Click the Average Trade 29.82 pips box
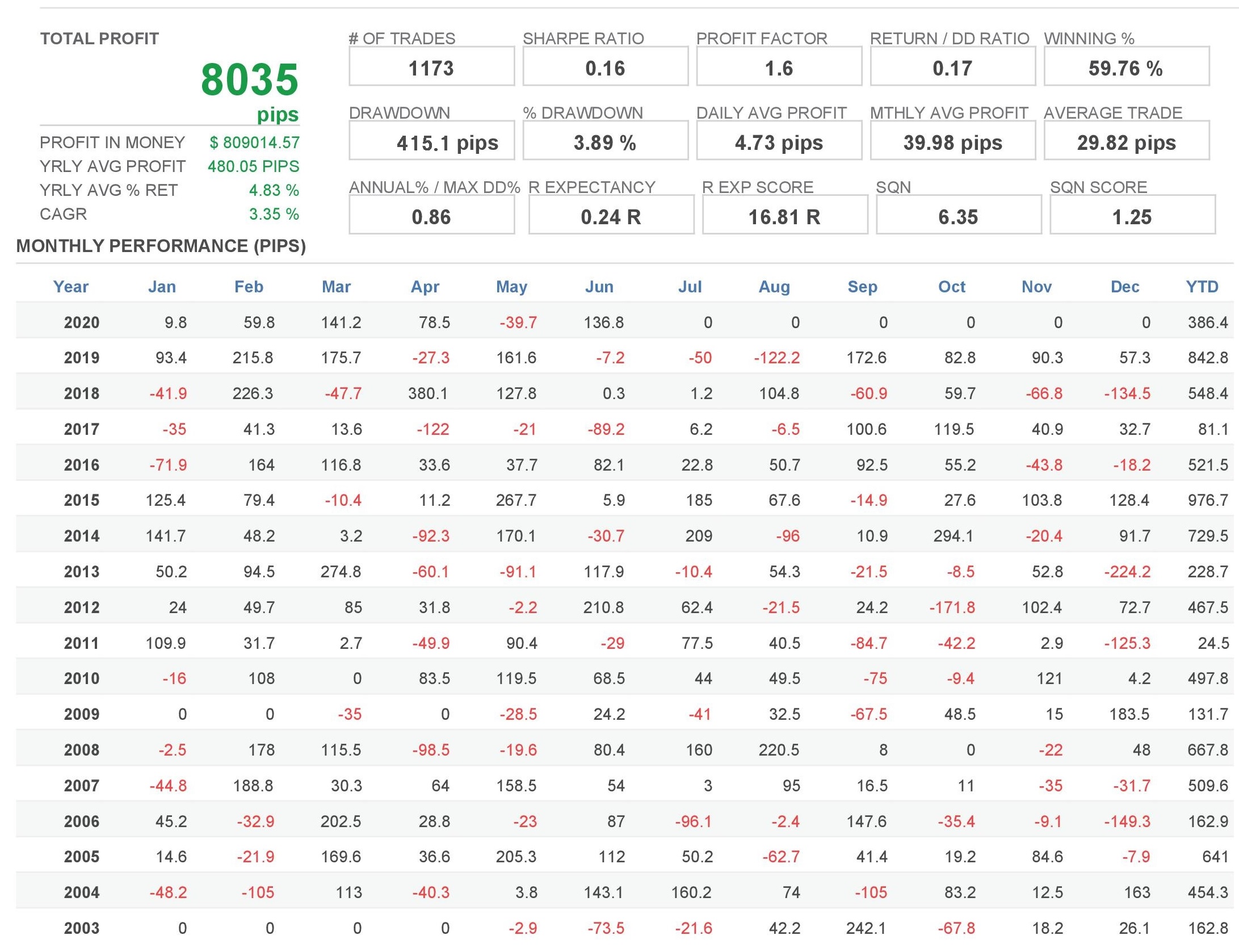1239x952 pixels. click(x=1126, y=141)
